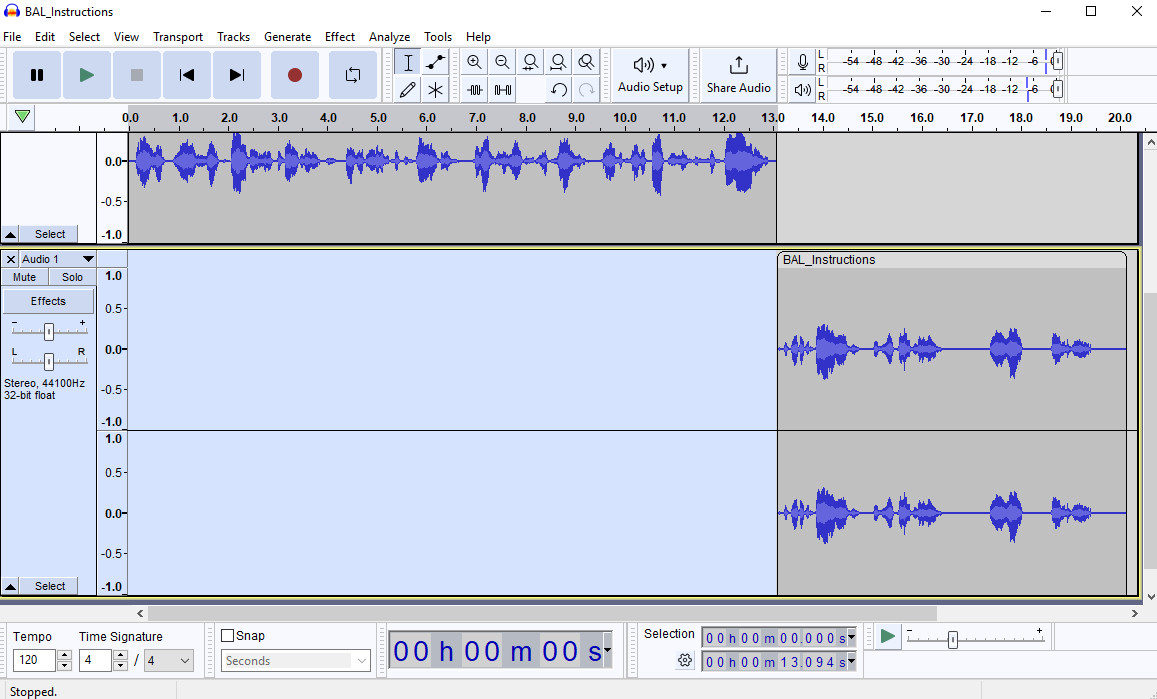The height and width of the screenshot is (699, 1157).
Task: Open the Analyze menu
Action: pos(389,37)
